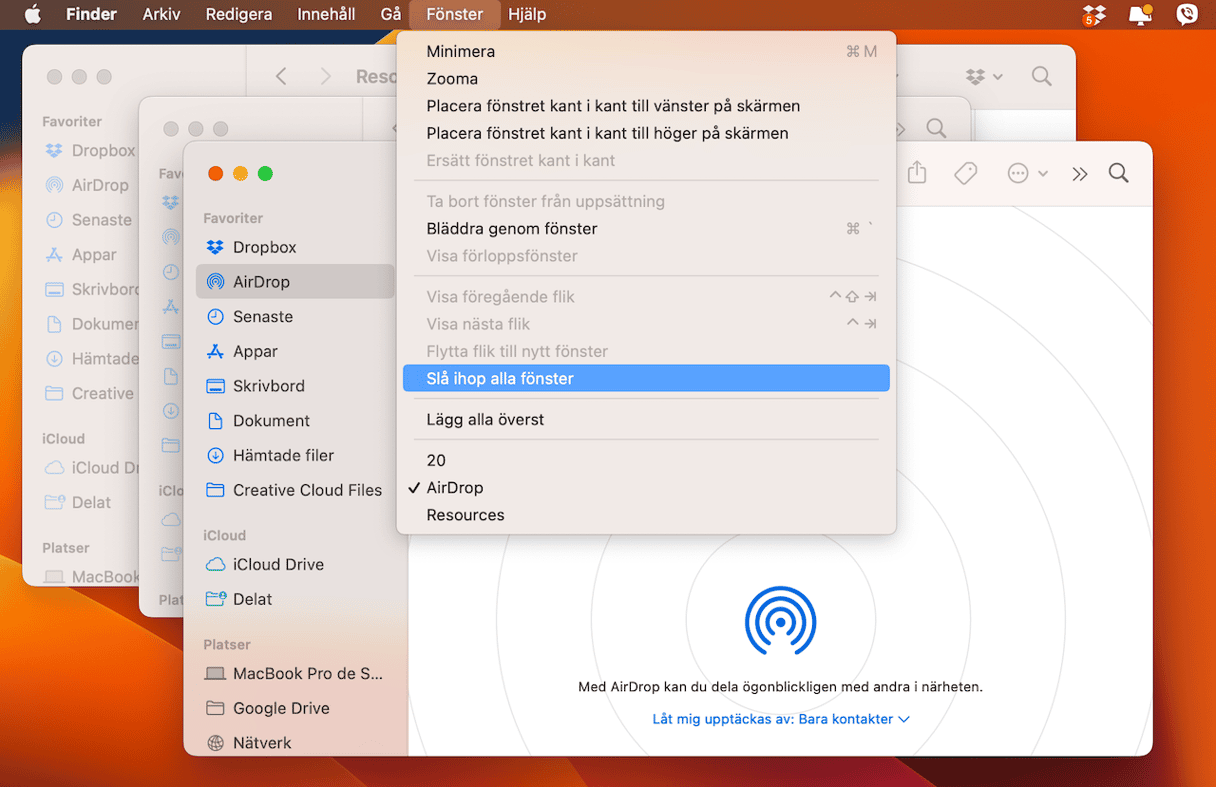Open the ellipsis action menu in AirDrop toolbar
This screenshot has width=1216, height=787.
(1027, 174)
